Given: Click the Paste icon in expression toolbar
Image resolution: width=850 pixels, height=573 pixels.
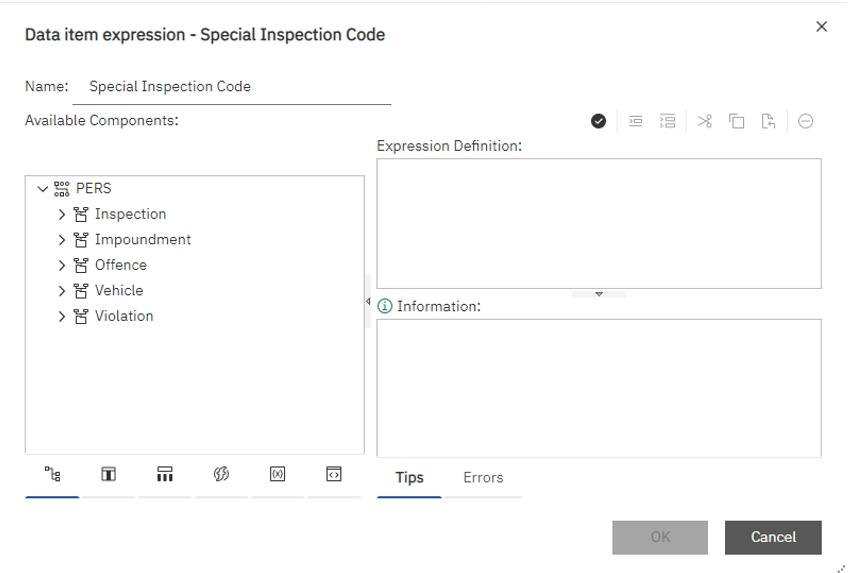Looking at the screenshot, I should (768, 121).
